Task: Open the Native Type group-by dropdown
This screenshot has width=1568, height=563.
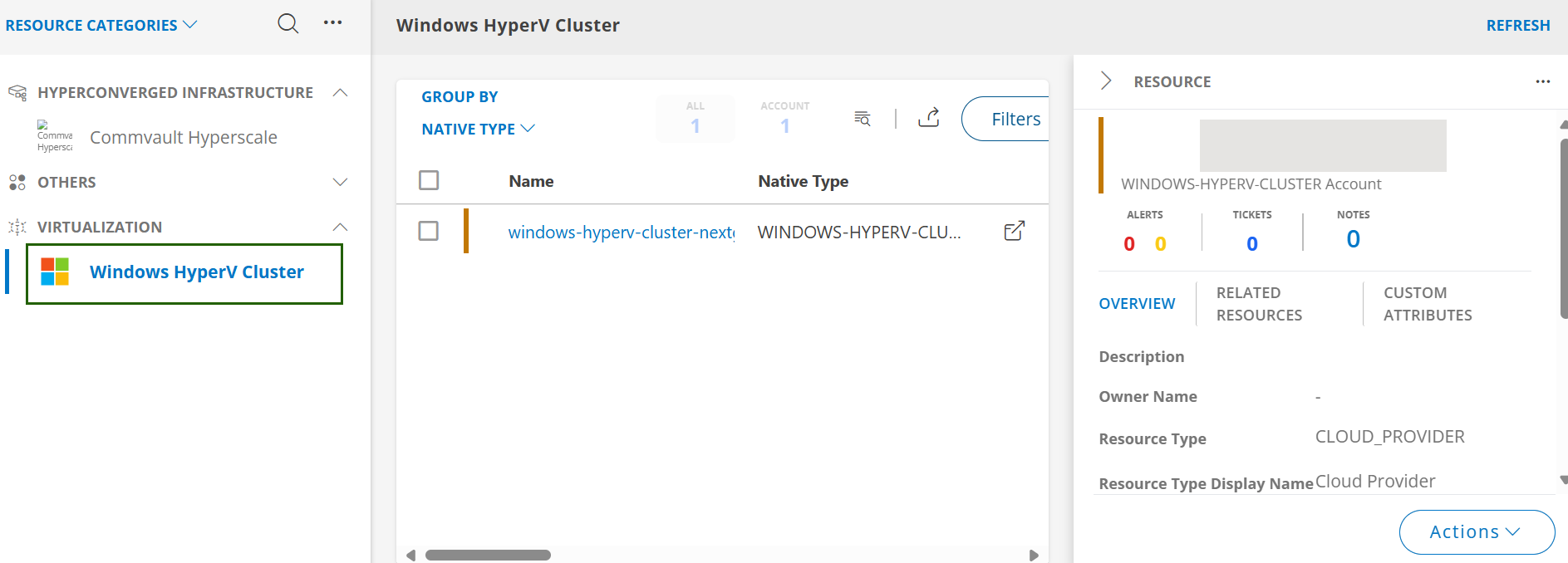Action: pos(479,129)
